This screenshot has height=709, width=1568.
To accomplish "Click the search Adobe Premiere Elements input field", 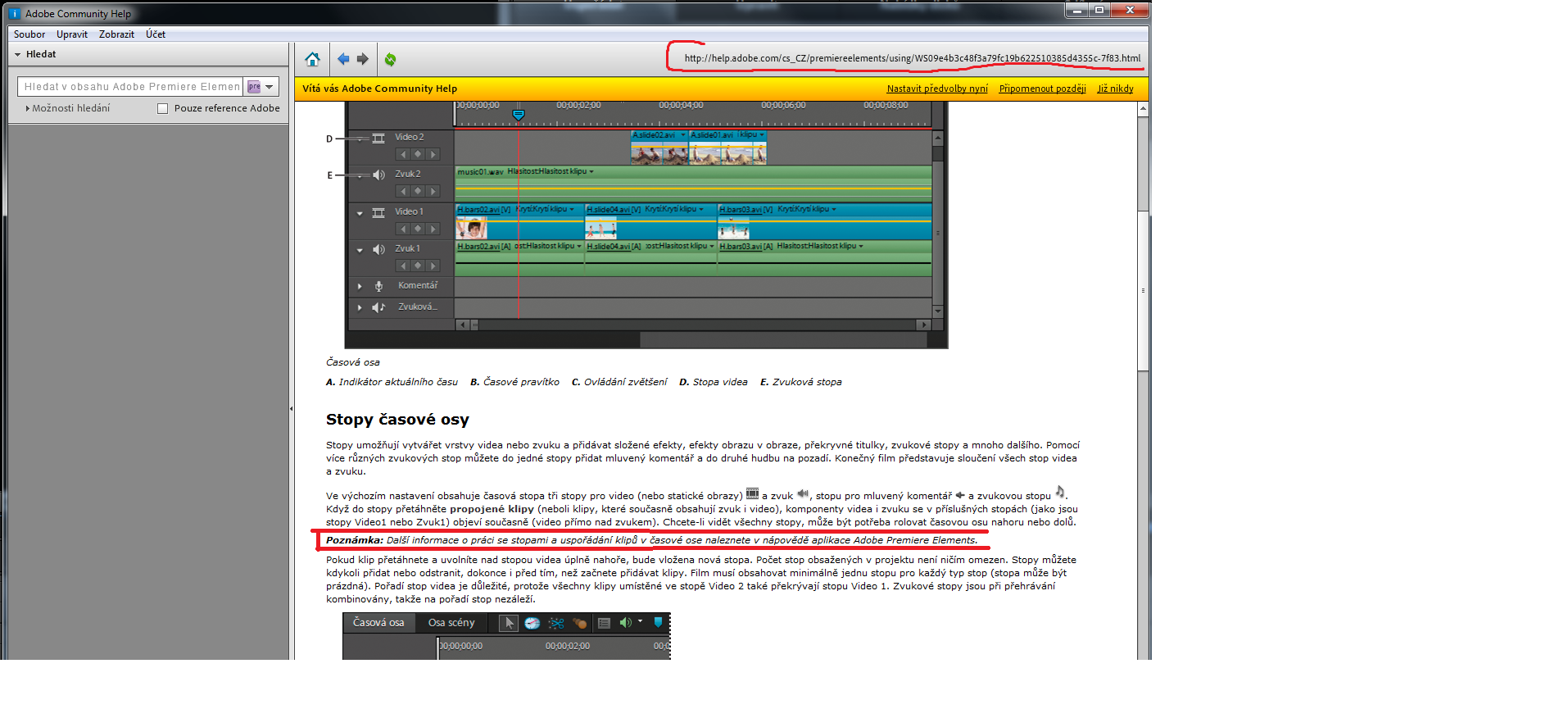I will (x=131, y=87).
